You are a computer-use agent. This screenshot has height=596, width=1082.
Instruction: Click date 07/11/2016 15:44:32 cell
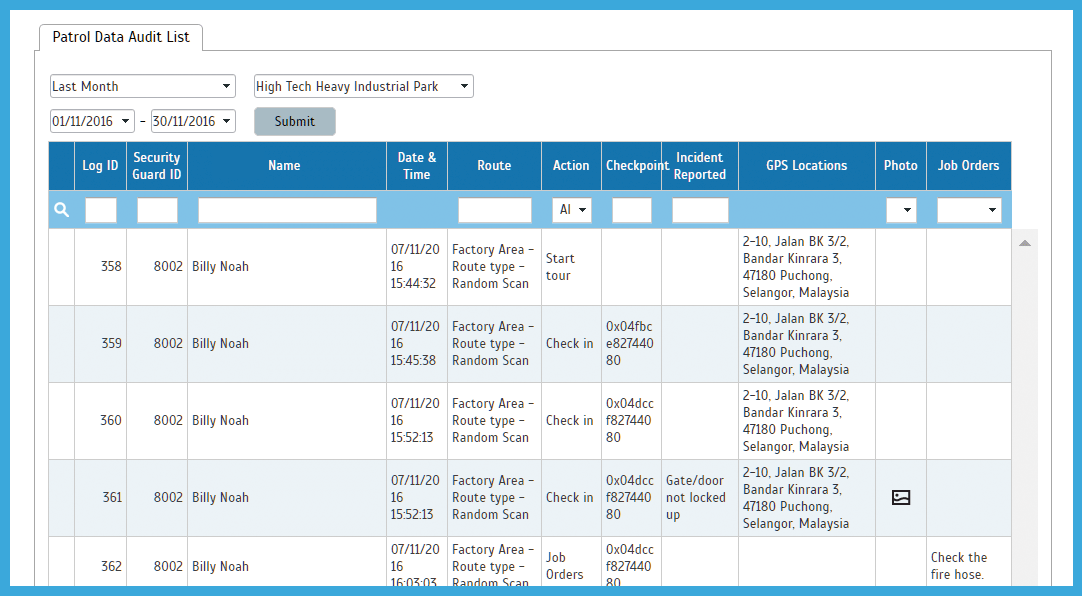[417, 267]
